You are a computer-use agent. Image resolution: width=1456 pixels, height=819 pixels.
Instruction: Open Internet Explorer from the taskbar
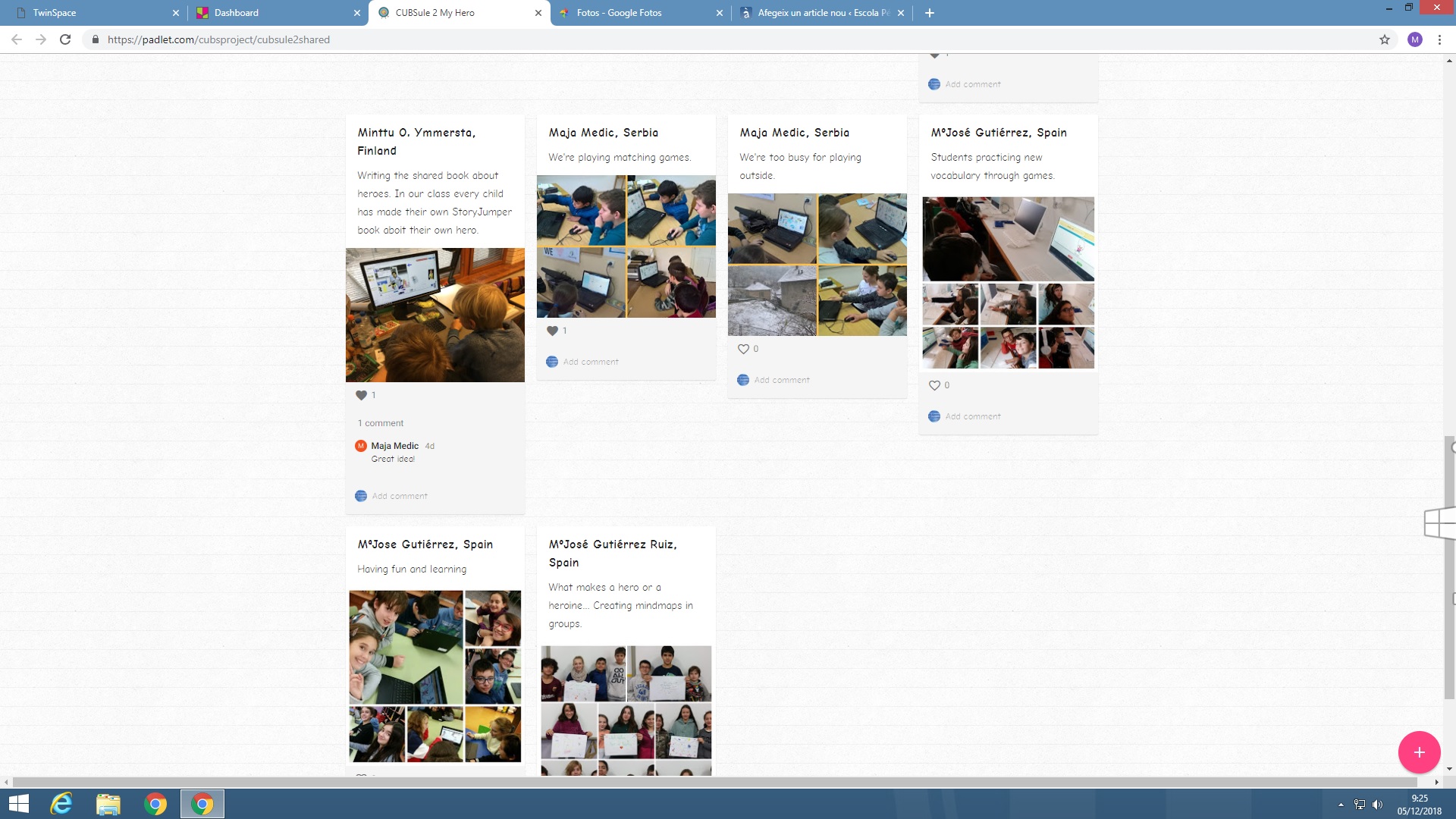(x=61, y=804)
